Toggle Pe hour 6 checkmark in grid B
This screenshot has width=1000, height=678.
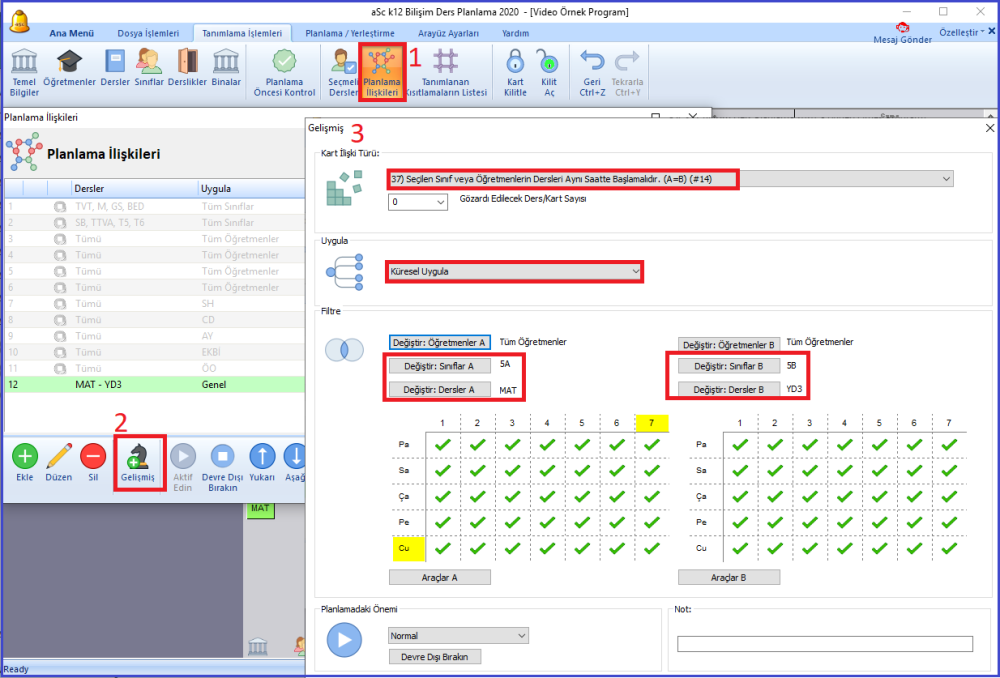[914, 522]
